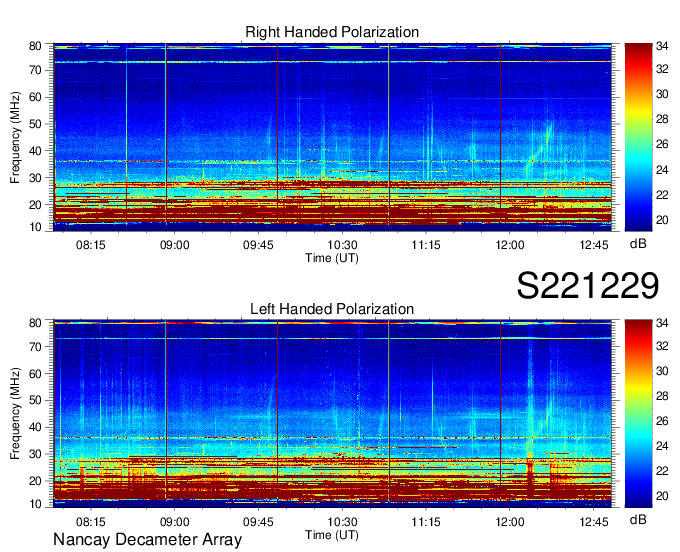Click 'Time (UT)' label under top plot

click(332, 258)
